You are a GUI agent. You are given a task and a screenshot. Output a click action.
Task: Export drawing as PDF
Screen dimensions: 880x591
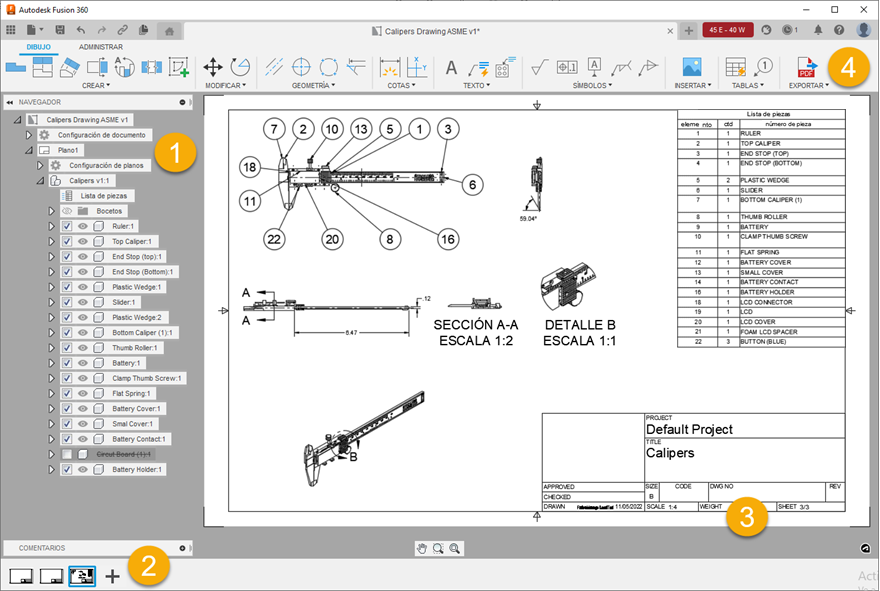807,67
